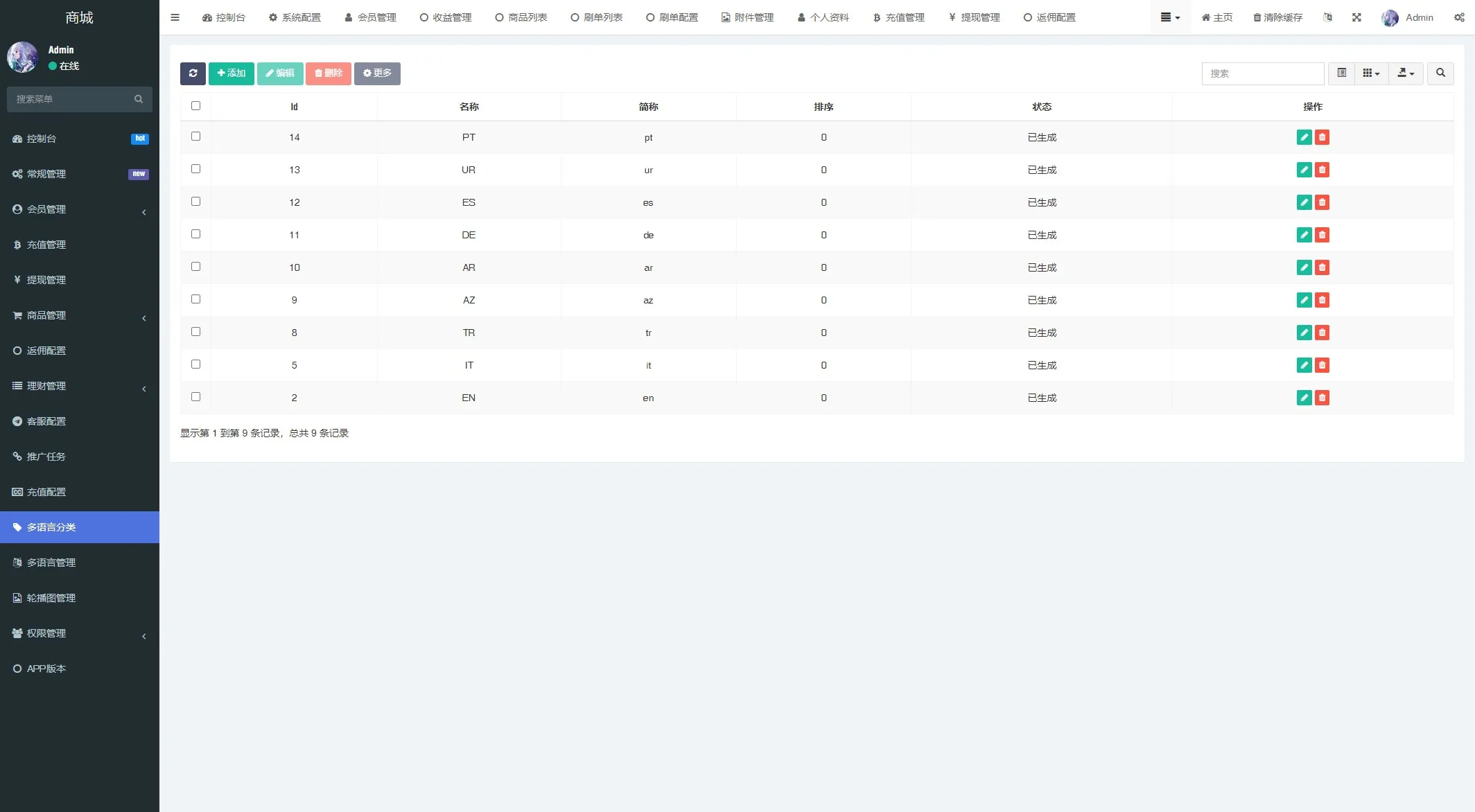
Task: Click the green 添加 add button
Action: [x=232, y=73]
